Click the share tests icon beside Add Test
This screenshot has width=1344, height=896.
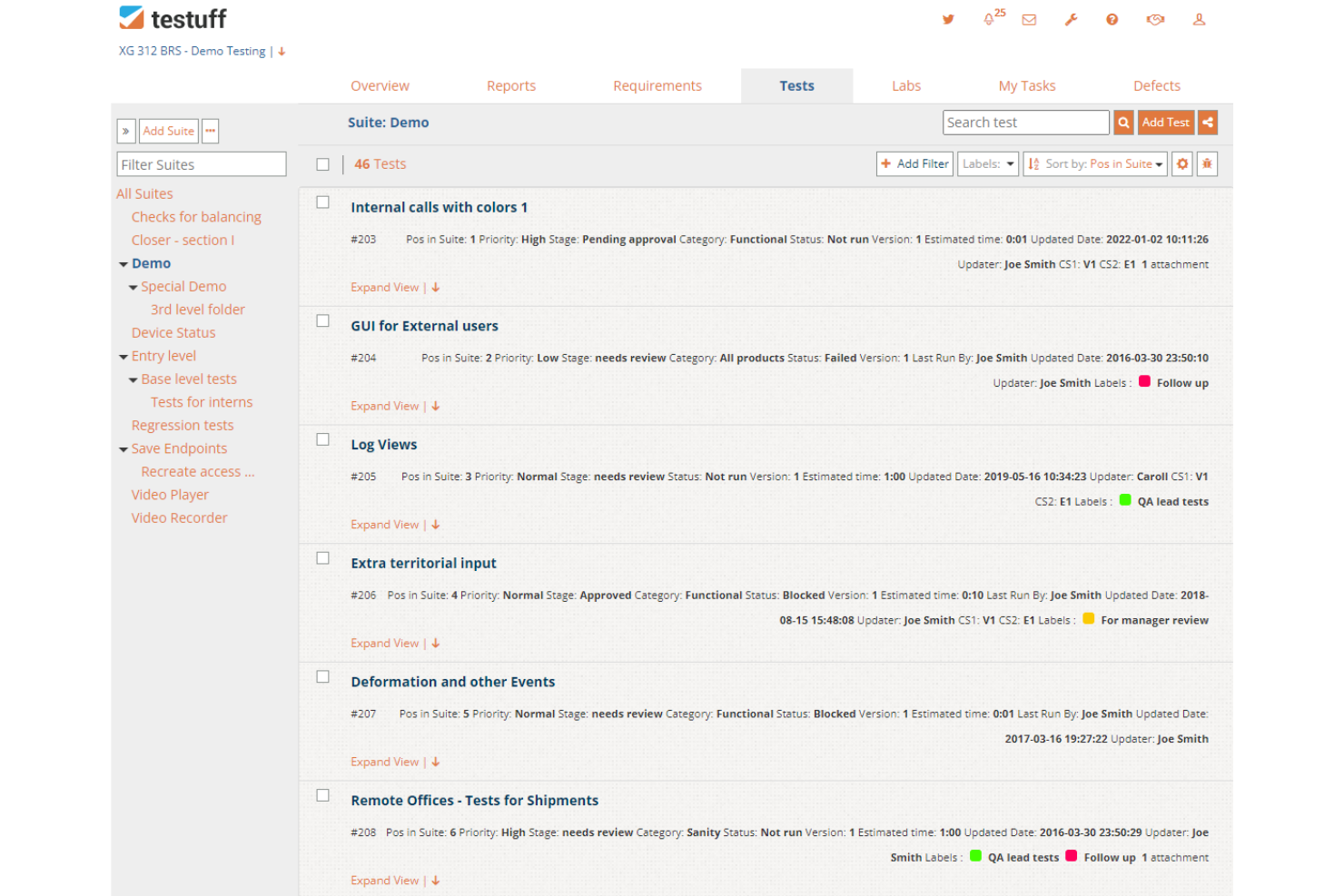point(1208,122)
